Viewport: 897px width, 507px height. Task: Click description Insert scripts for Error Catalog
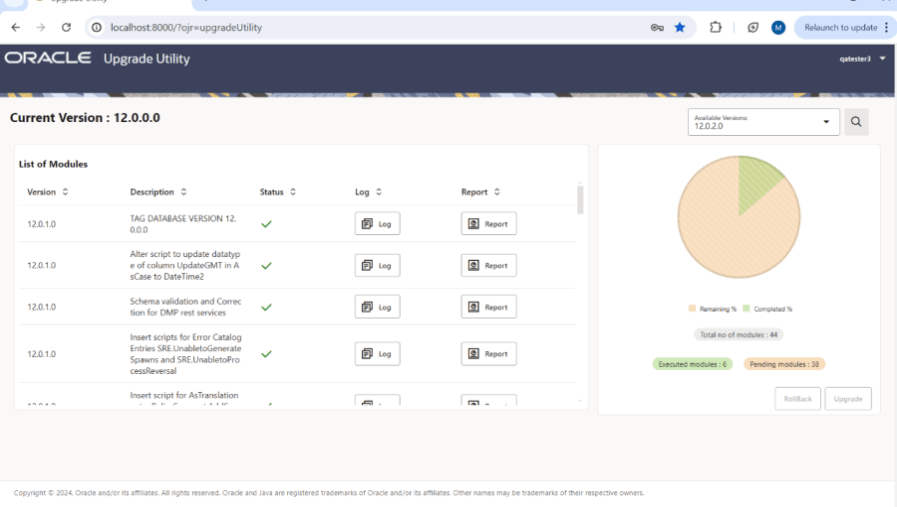click(x=185, y=354)
